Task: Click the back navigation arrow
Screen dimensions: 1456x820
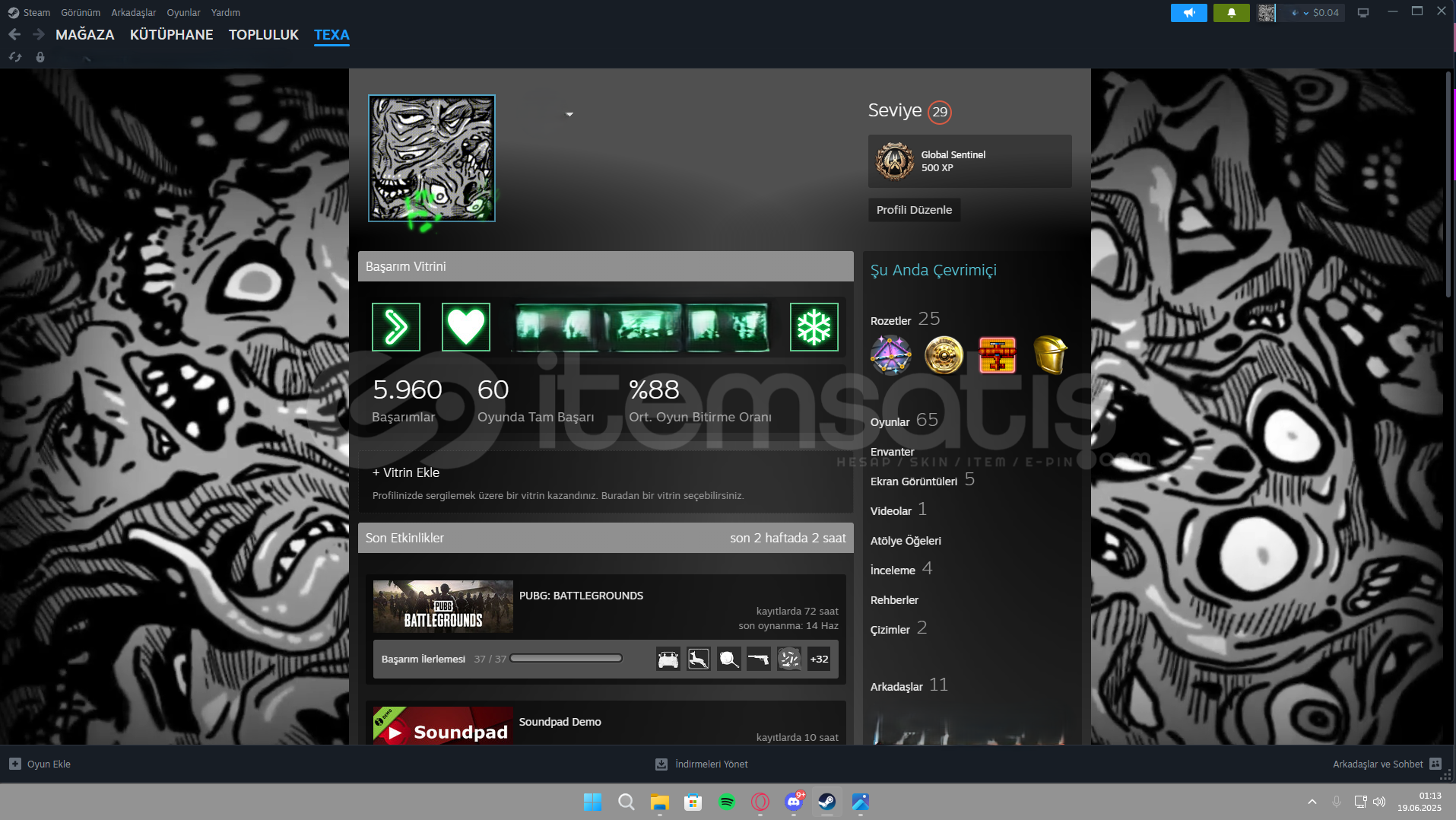Action: [x=14, y=34]
